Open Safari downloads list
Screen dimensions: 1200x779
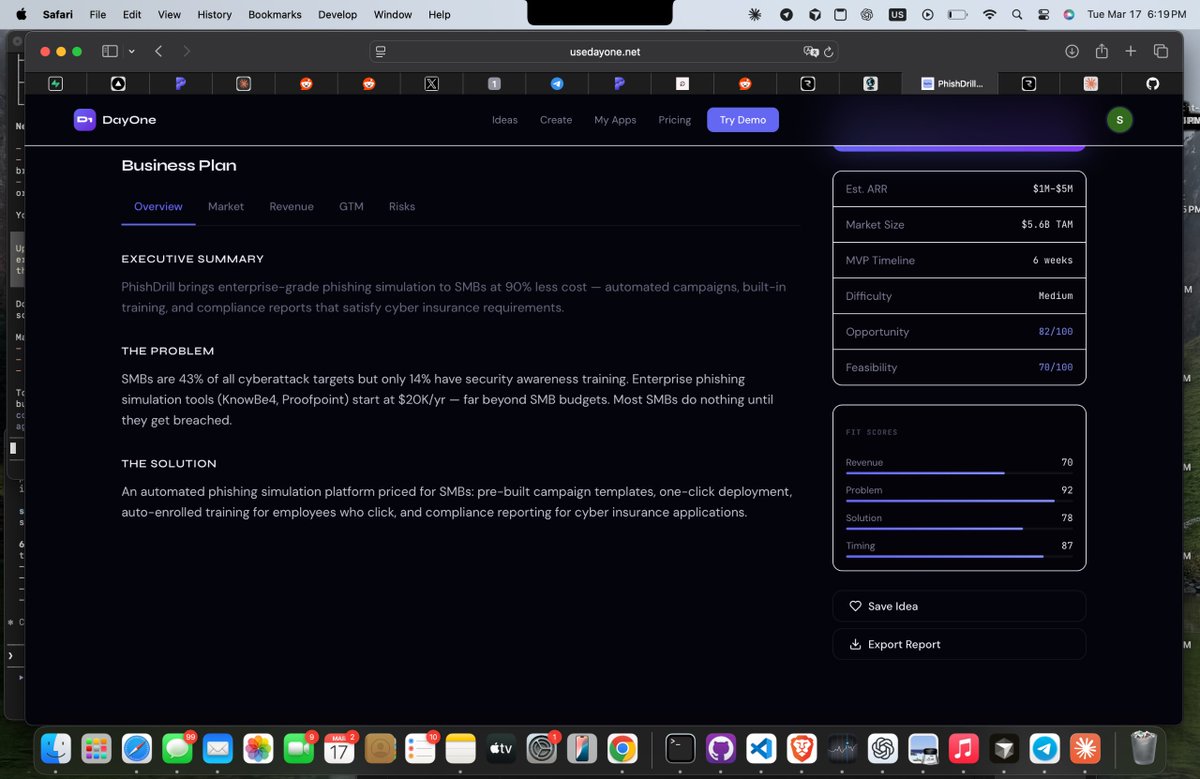click(1071, 51)
